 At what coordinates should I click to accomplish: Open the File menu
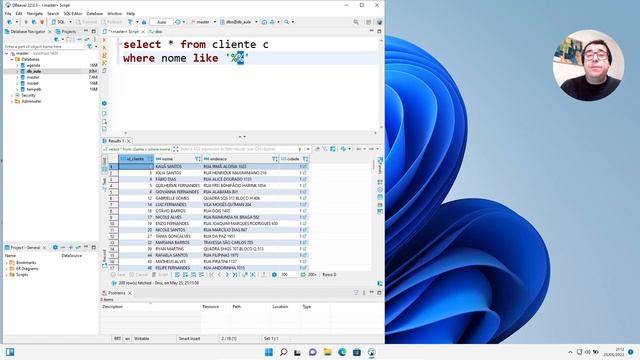tap(8, 13)
